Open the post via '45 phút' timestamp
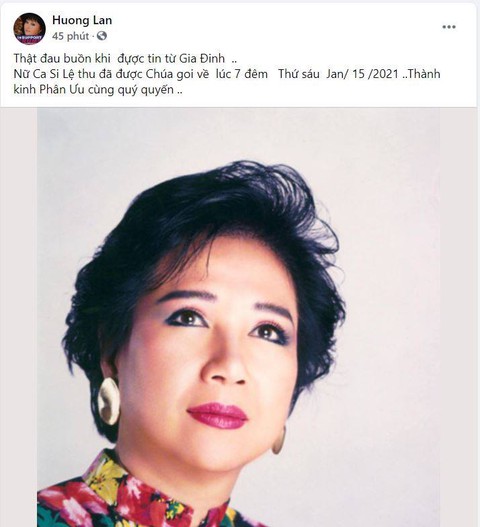 pos(70,36)
